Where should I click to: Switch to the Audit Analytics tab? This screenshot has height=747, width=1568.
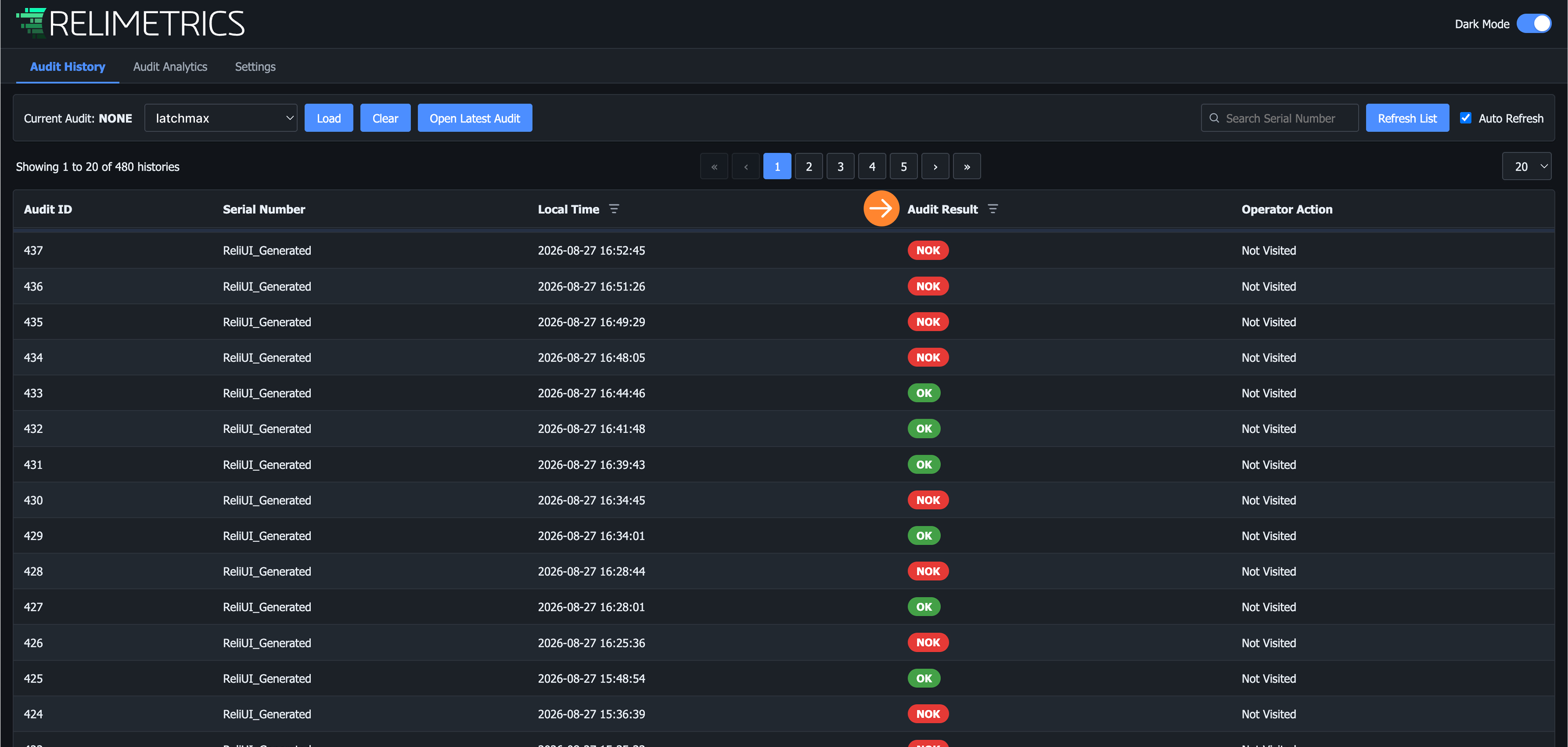point(170,66)
